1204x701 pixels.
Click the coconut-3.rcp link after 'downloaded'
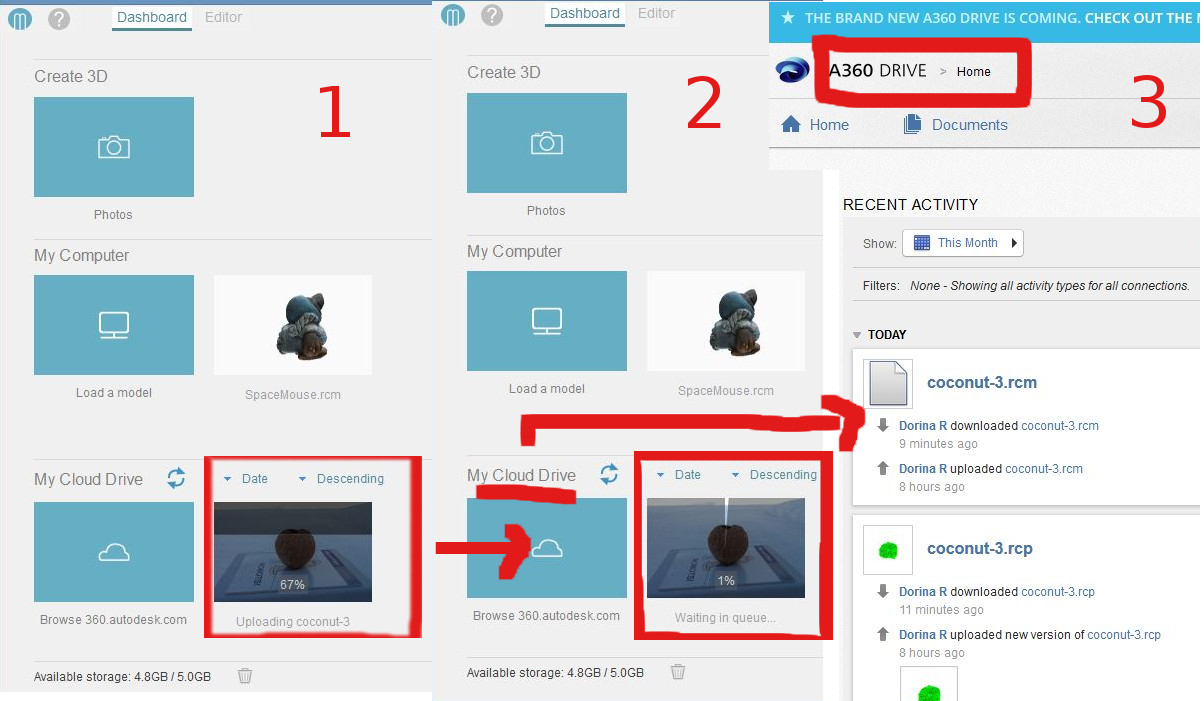coord(1058,592)
